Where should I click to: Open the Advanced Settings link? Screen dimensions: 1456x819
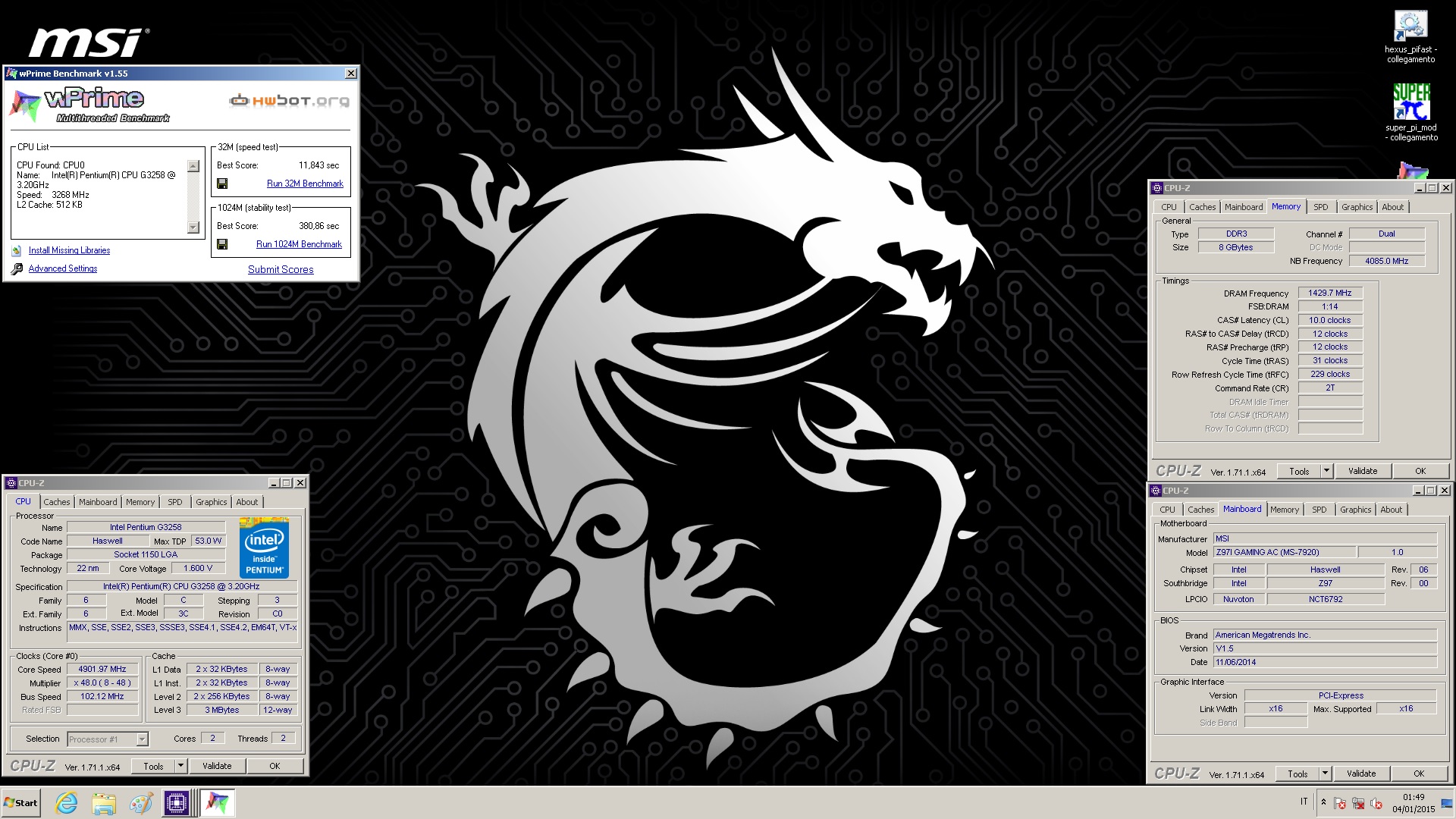coord(63,268)
